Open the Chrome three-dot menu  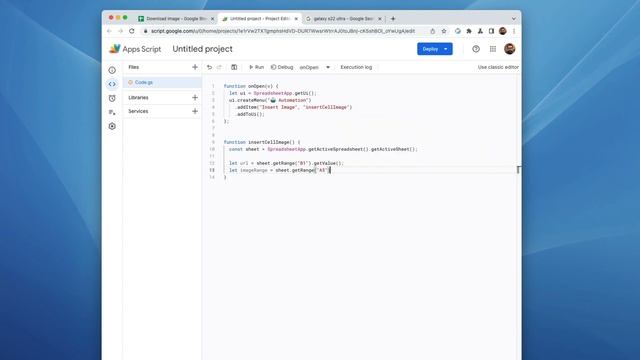tap(514, 31)
